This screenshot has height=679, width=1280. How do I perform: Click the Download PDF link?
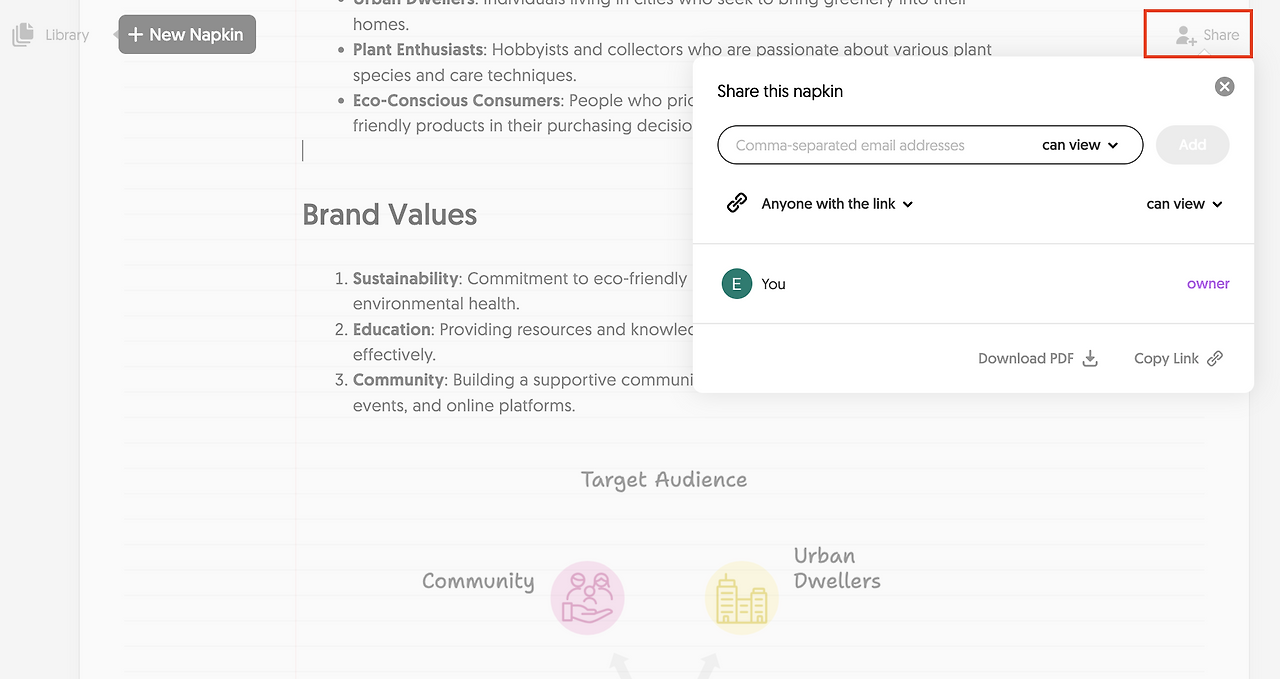pyautogui.click(x=1026, y=358)
